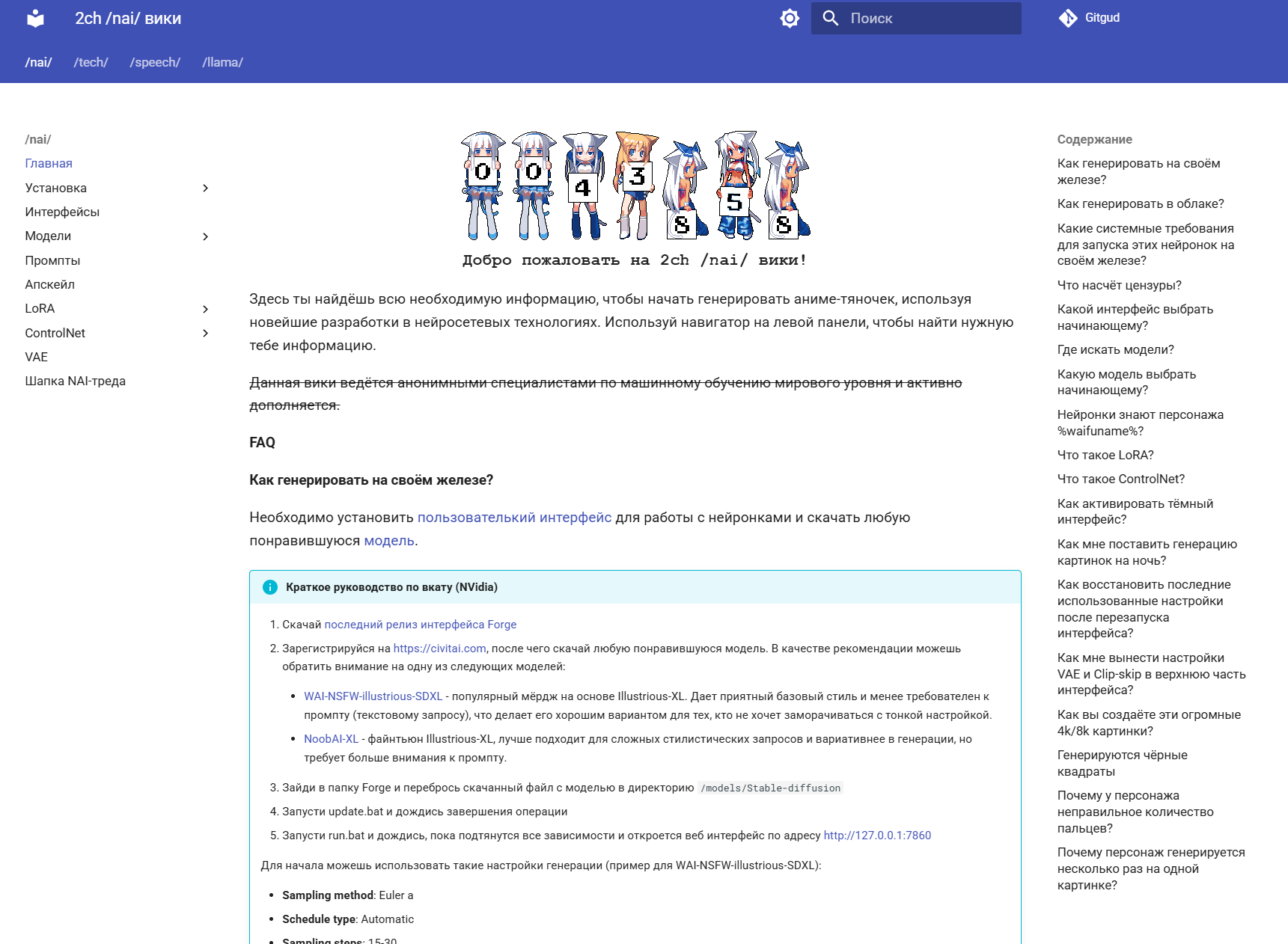Screen dimensions: 1288x944
Task: Jump to Как активировать тёмный интерфейс?
Action: [1135, 512]
